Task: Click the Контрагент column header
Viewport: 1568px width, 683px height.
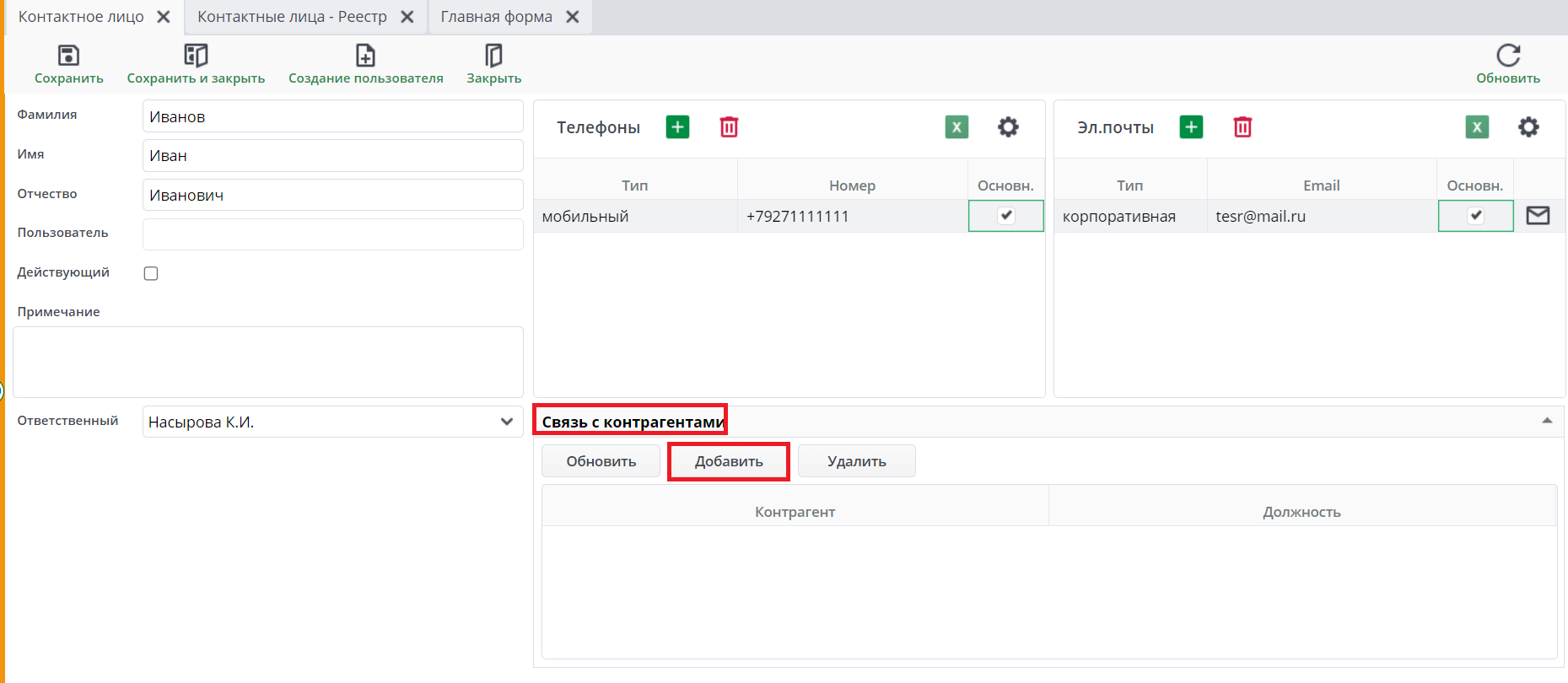Action: coord(795,512)
